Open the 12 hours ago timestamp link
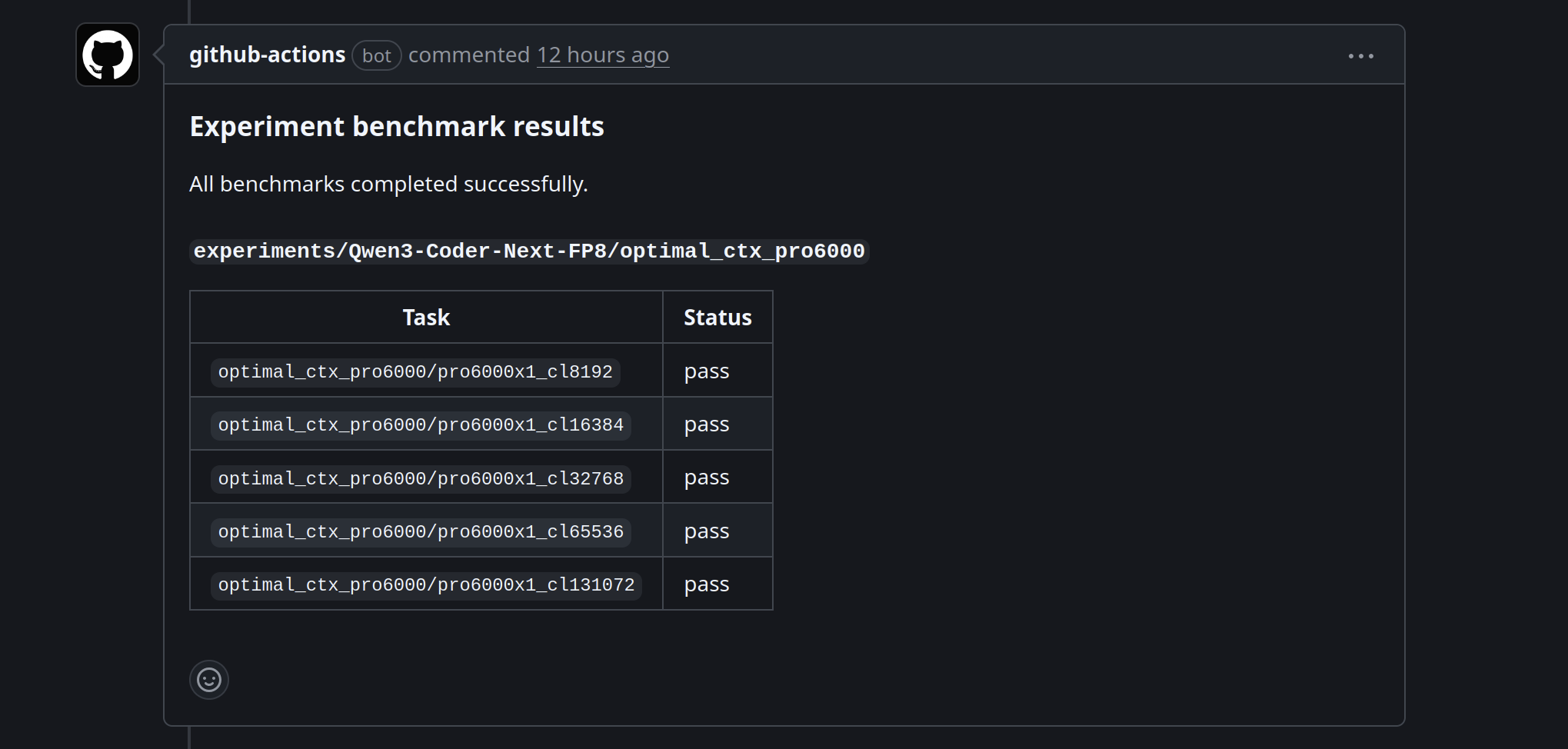This screenshot has width=1568, height=749. [603, 55]
